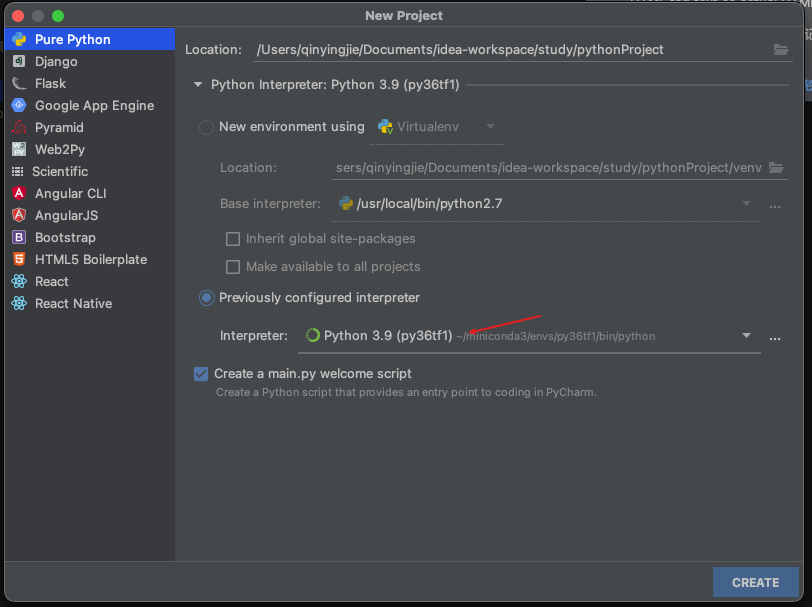Click the Django dj icon
Image resolution: width=812 pixels, height=607 pixels.
pyautogui.click(x=19, y=61)
